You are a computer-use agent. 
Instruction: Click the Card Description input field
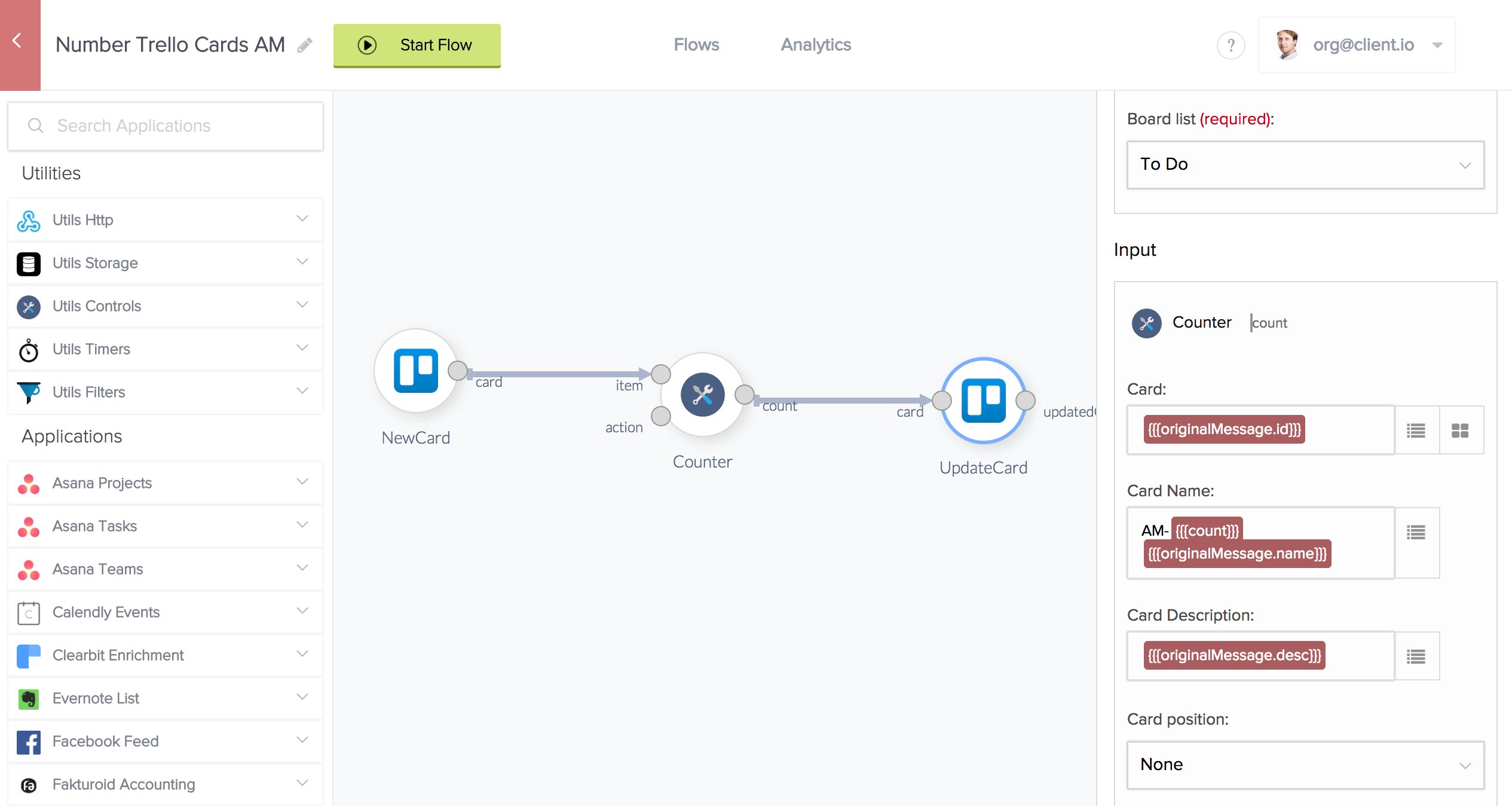(x=1261, y=656)
